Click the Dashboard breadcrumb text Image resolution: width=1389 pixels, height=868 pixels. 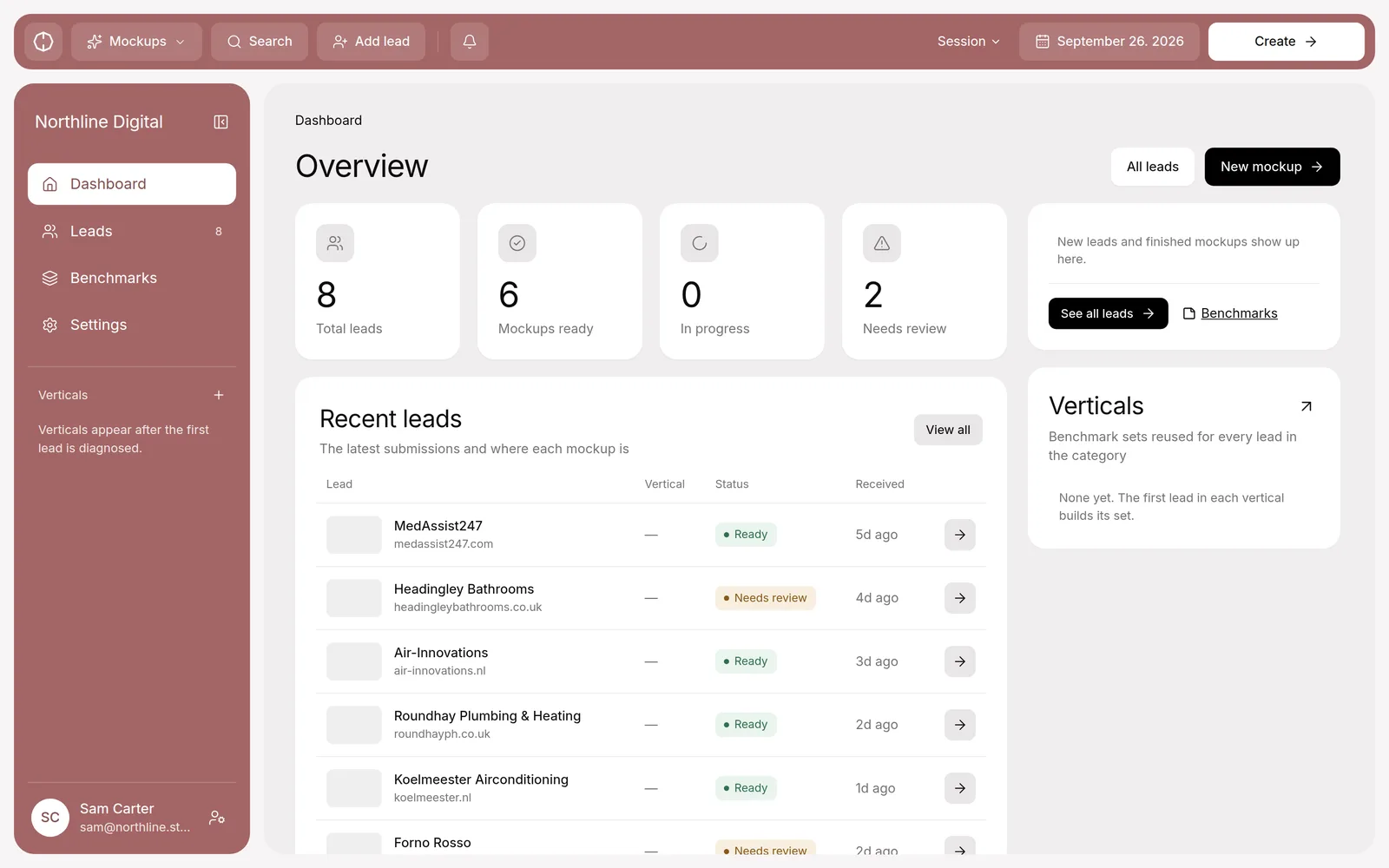[x=328, y=121]
